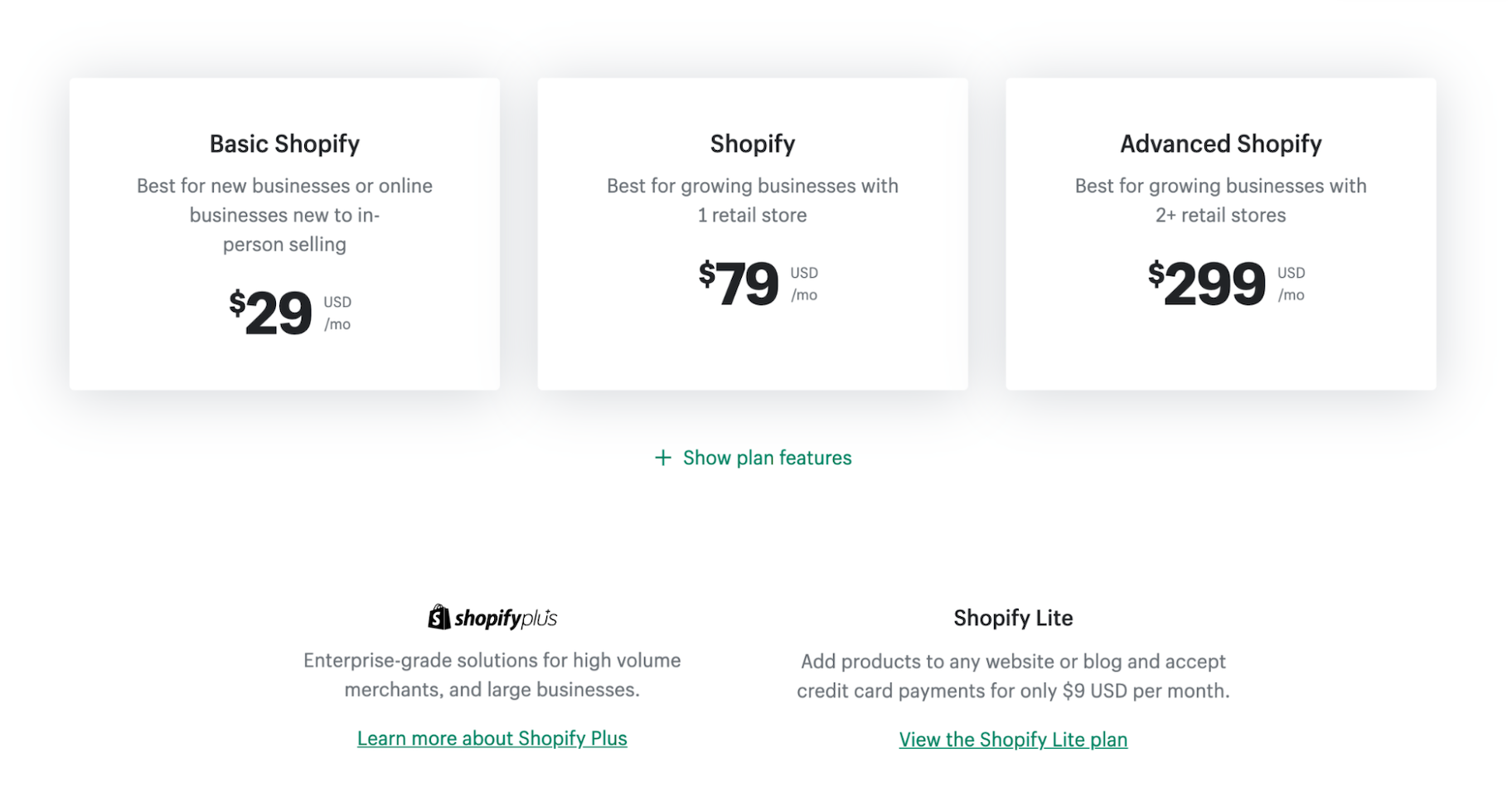Click the Advanced Shopify description text

(x=1220, y=200)
